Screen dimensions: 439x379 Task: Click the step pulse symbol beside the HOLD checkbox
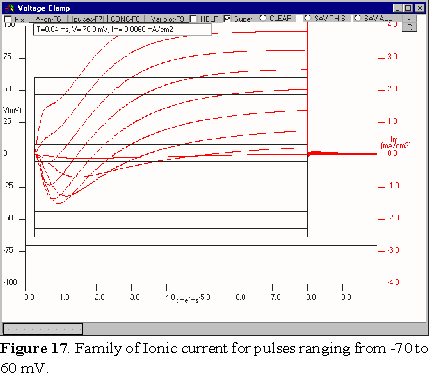coord(216,19)
